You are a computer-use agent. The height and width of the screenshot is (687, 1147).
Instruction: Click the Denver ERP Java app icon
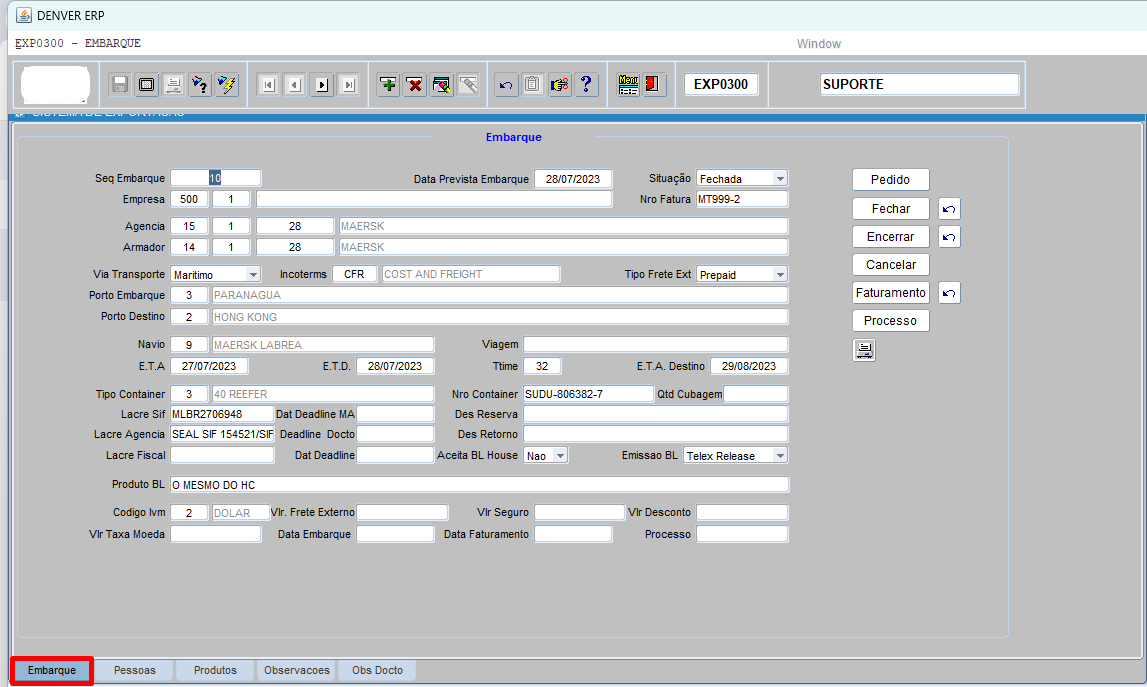pyautogui.click(x=24, y=15)
